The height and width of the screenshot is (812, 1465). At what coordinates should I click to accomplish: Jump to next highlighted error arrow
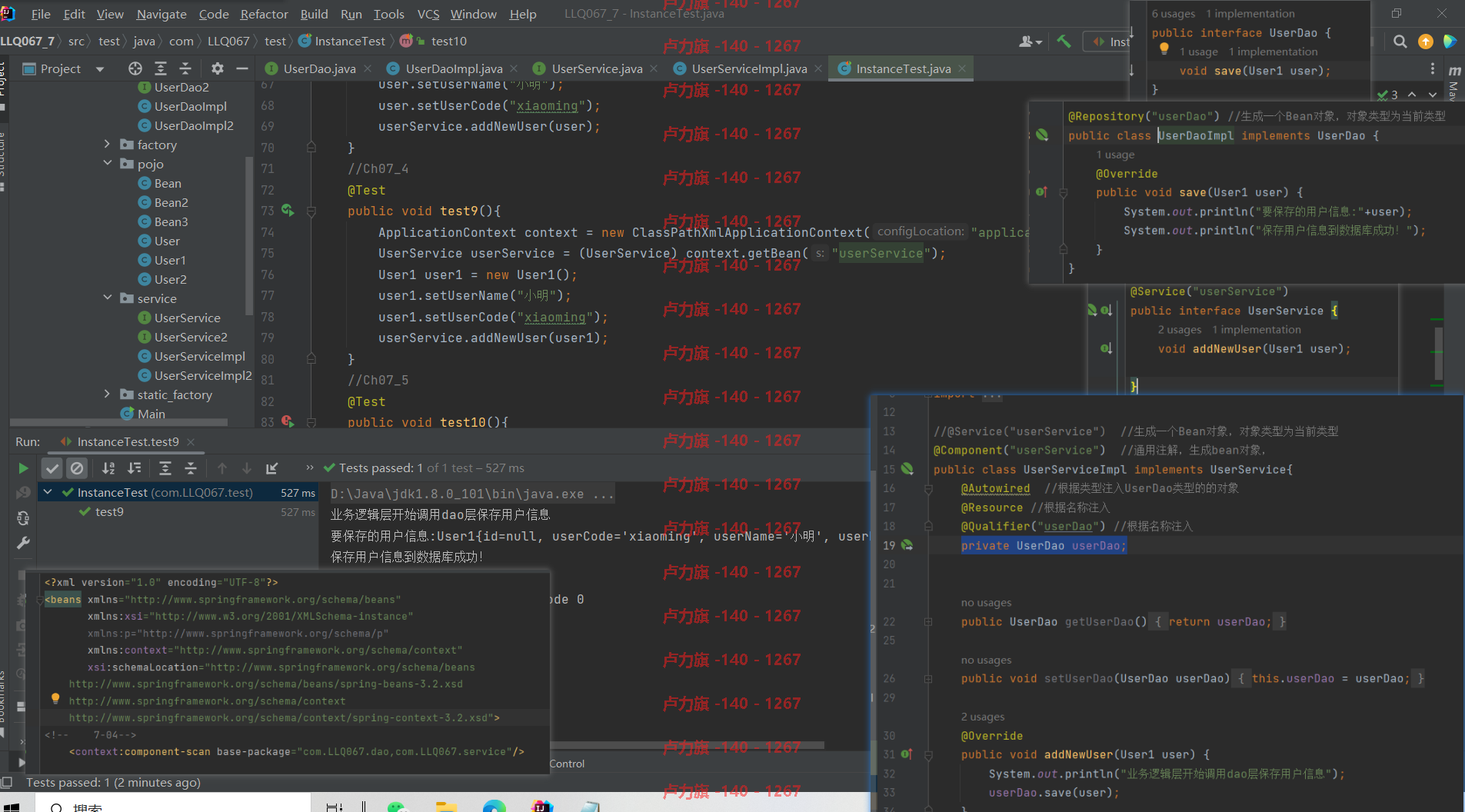point(1432,94)
